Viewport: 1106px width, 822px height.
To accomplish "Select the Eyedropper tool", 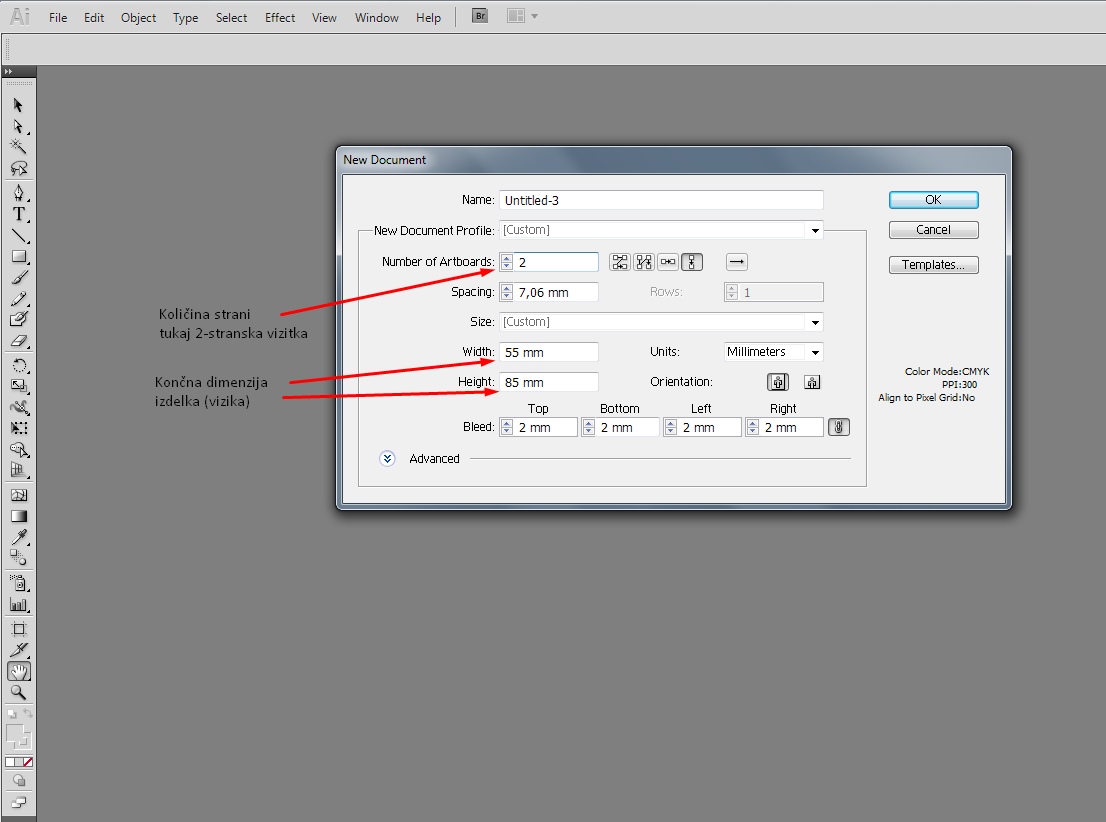I will tap(18, 538).
